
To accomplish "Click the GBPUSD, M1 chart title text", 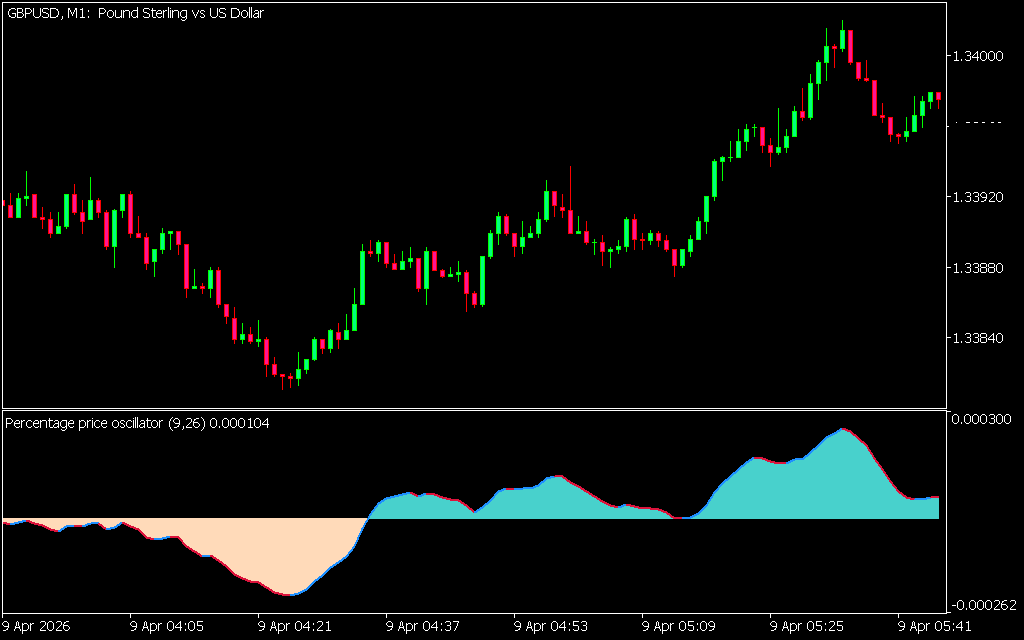I will (x=135, y=14).
